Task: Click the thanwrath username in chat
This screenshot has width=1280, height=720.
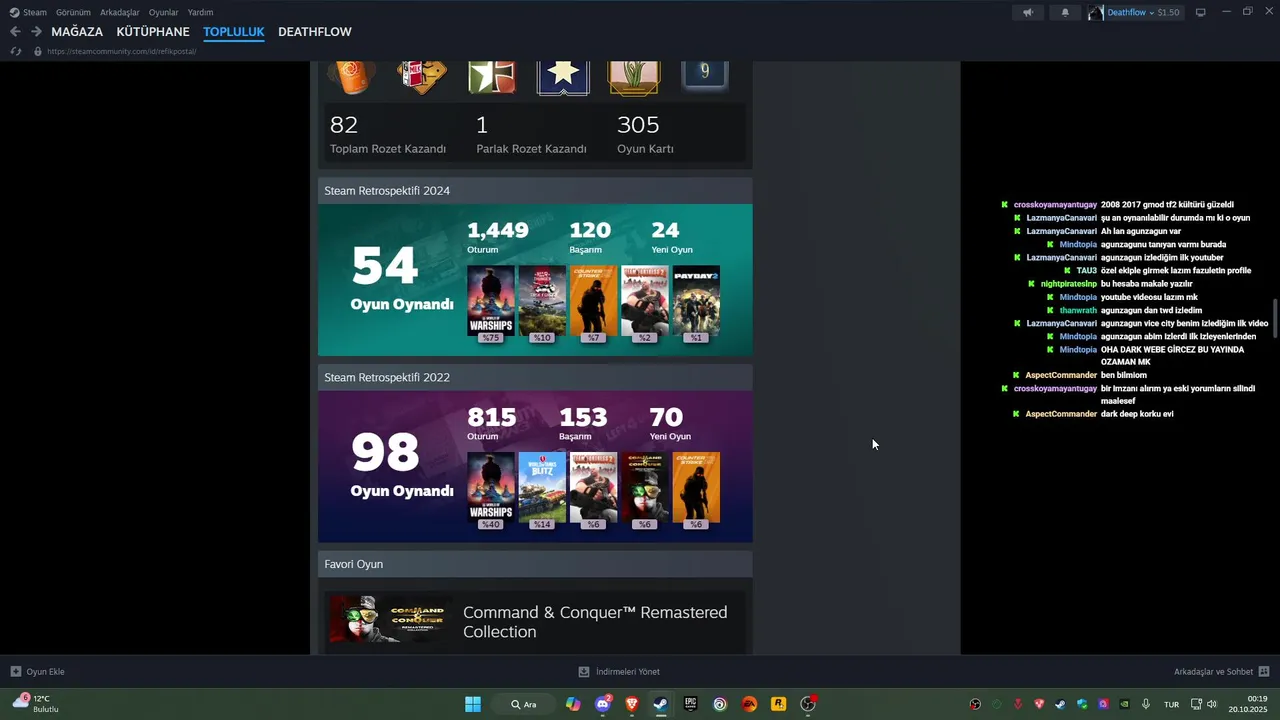Action: point(1078,310)
